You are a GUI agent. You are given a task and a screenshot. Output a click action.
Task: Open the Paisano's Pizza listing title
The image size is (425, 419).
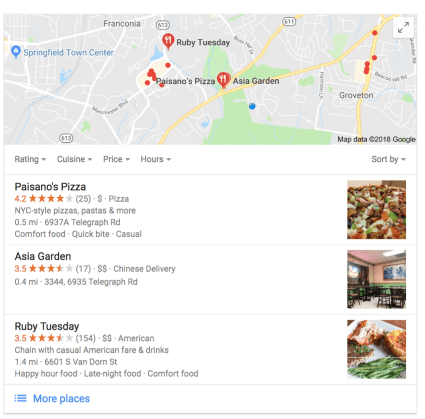[x=50, y=187]
